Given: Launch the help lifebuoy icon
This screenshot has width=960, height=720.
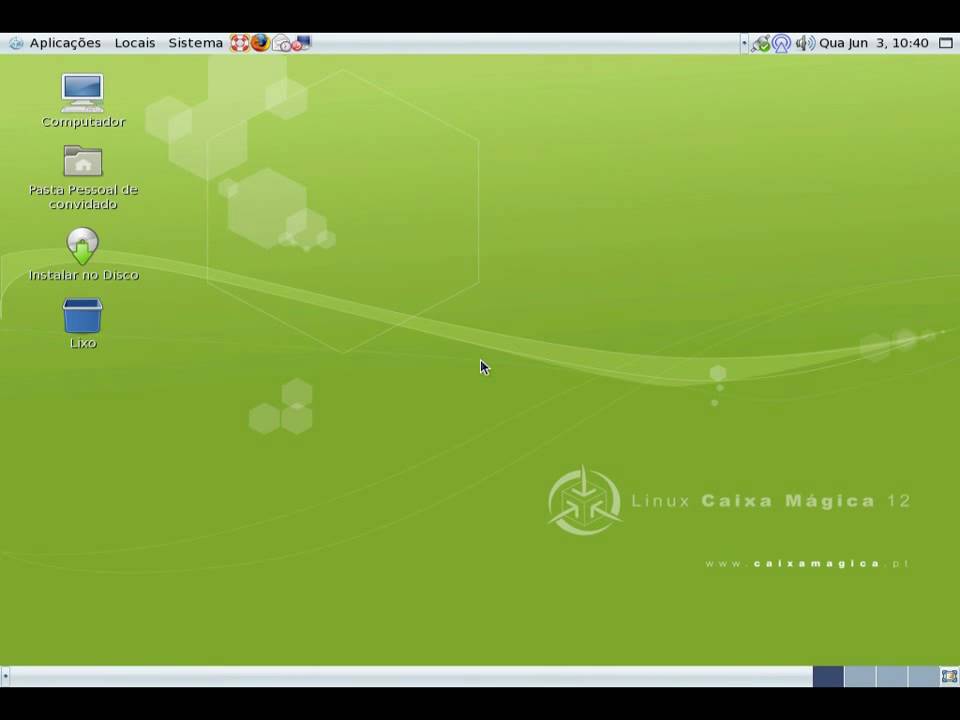Looking at the screenshot, I should (x=239, y=43).
